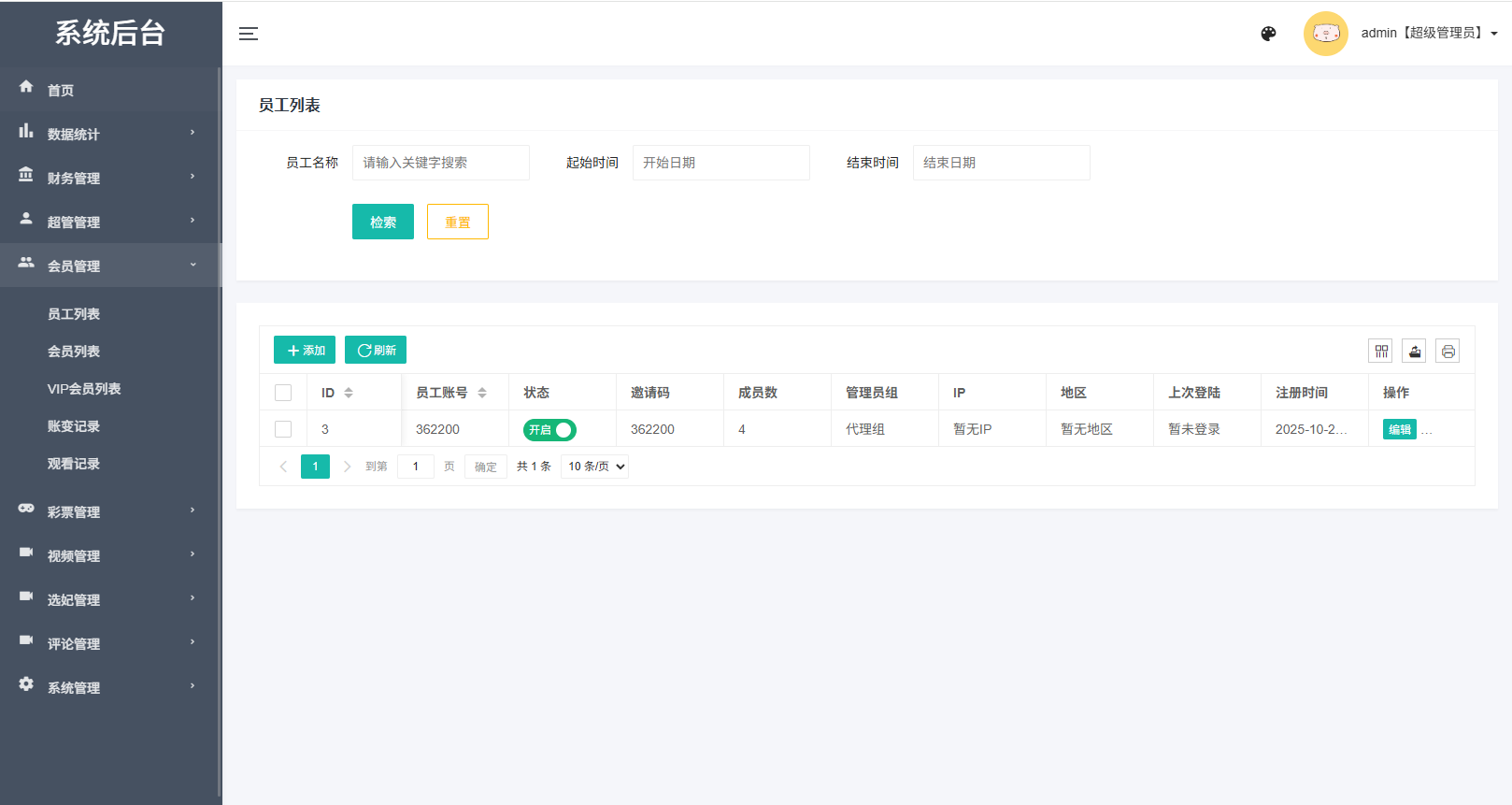This screenshot has width=1512, height=805.
Task: Click the admin avatar image
Action: point(1325,34)
